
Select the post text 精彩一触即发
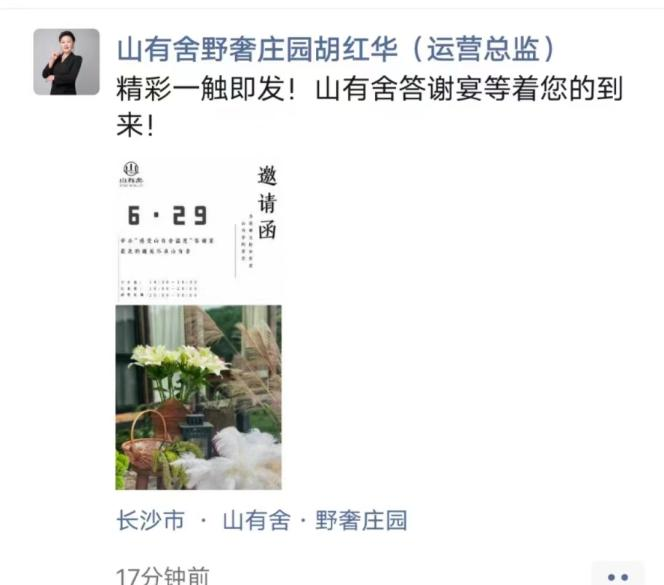(x=200, y=89)
